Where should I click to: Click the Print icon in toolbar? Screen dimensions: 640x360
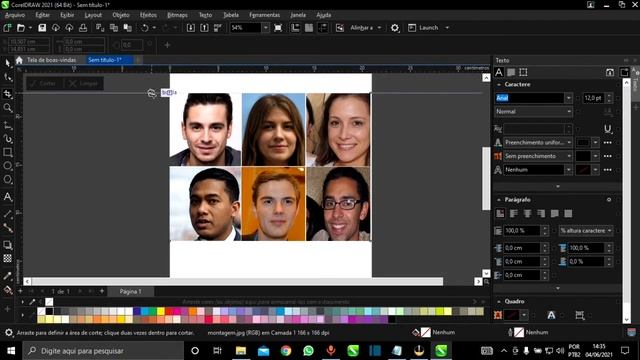pyautogui.click(x=83, y=28)
